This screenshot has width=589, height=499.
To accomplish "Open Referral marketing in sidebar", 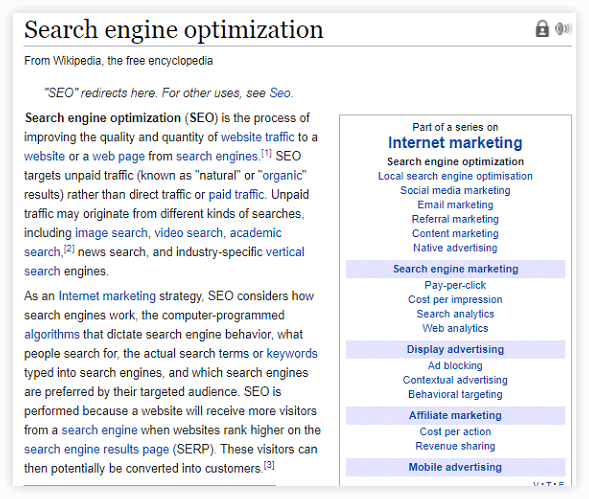I will (455, 219).
